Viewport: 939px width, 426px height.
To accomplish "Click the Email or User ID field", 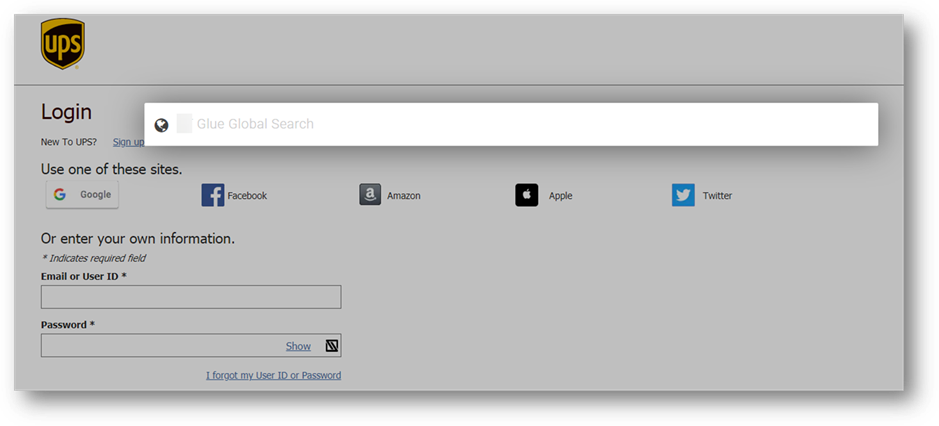I will click(191, 297).
